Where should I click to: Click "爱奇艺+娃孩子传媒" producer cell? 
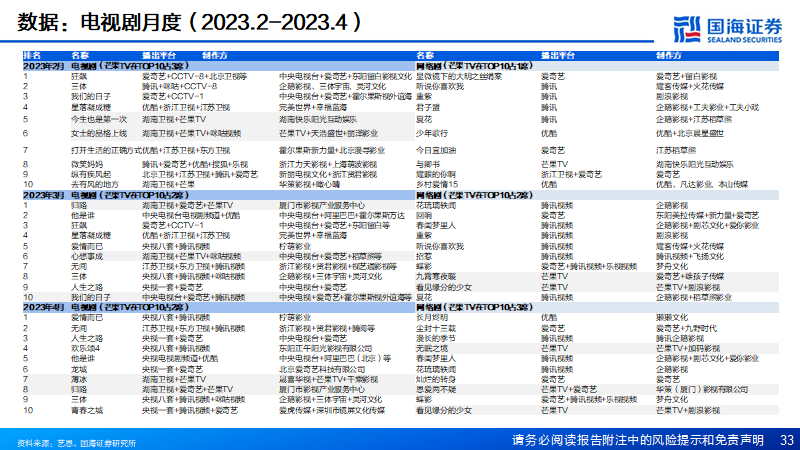[x=690, y=277]
